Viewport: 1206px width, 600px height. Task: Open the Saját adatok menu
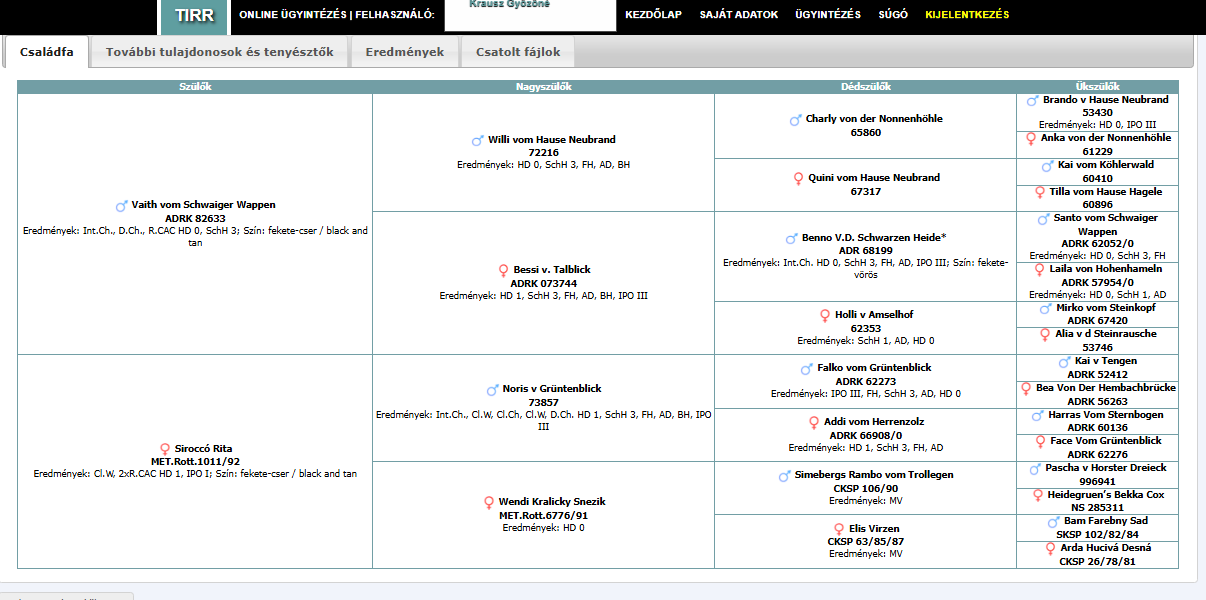[x=740, y=15]
